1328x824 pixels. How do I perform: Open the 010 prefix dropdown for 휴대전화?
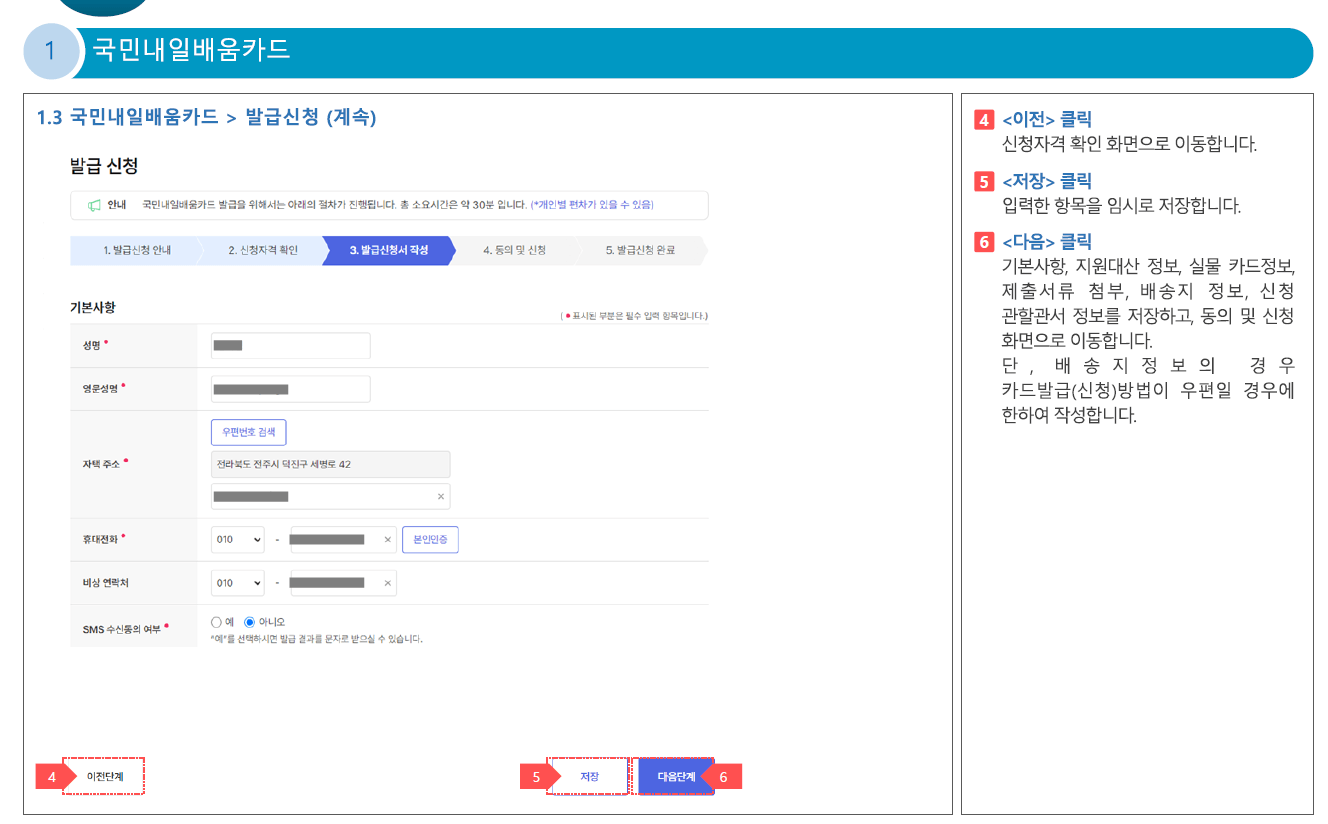238,540
